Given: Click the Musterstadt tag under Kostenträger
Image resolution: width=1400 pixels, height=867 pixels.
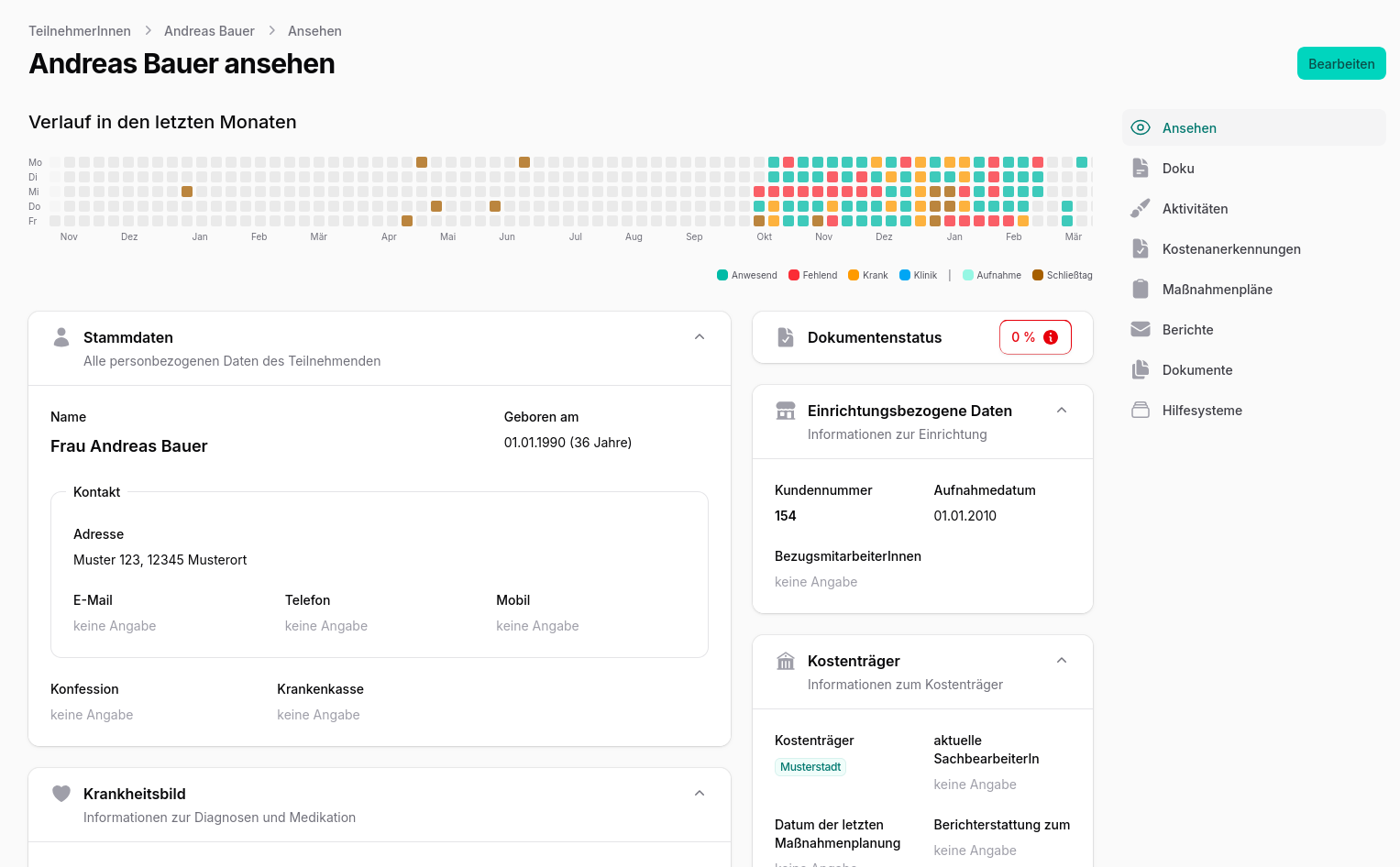Looking at the screenshot, I should (810, 766).
